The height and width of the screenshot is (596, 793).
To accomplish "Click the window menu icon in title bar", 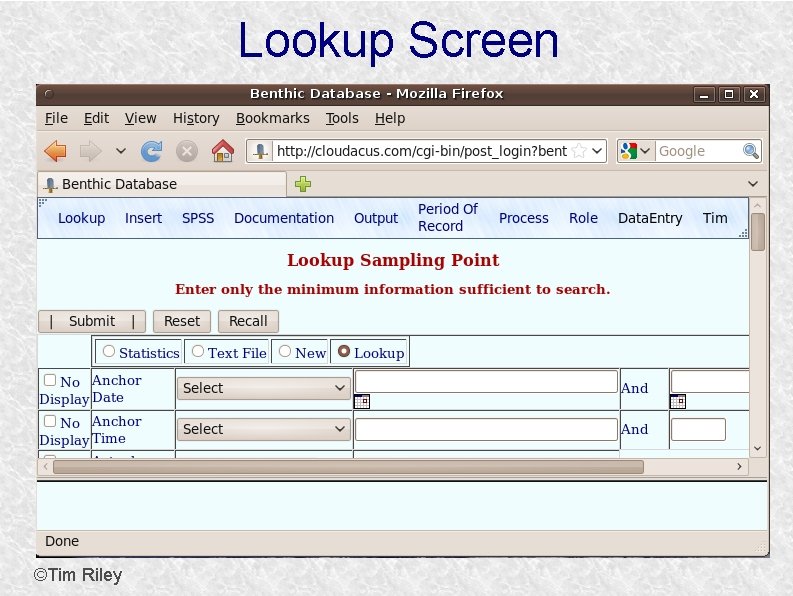I will tap(49, 94).
